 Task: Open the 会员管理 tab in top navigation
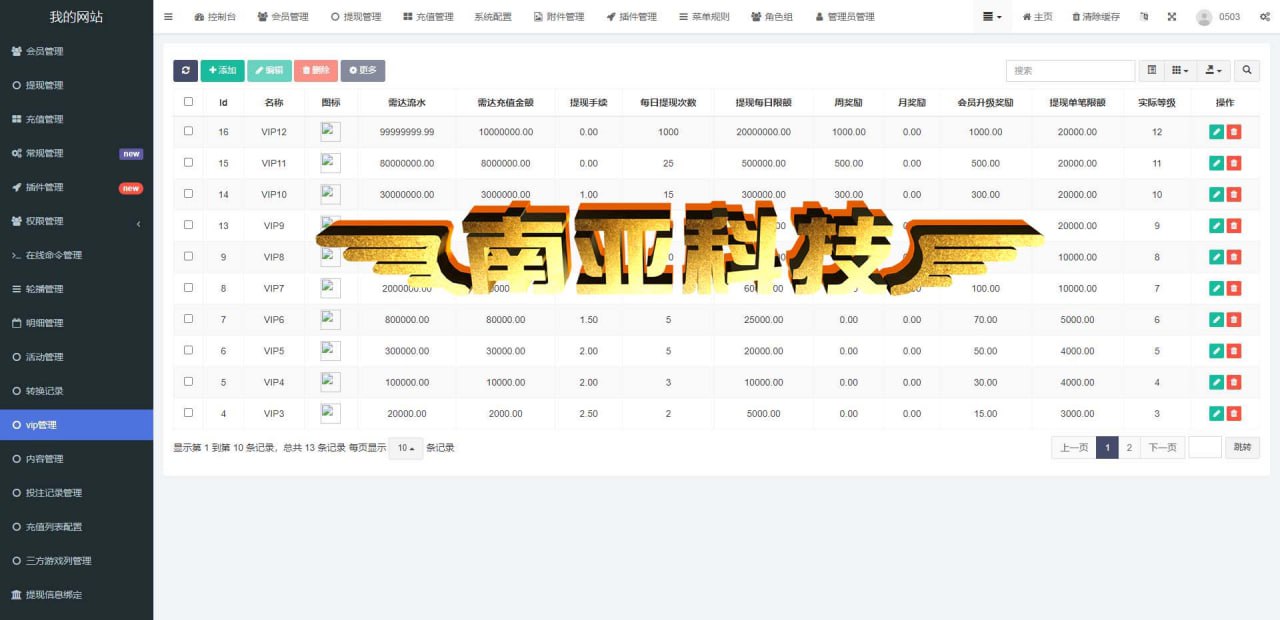pos(283,17)
